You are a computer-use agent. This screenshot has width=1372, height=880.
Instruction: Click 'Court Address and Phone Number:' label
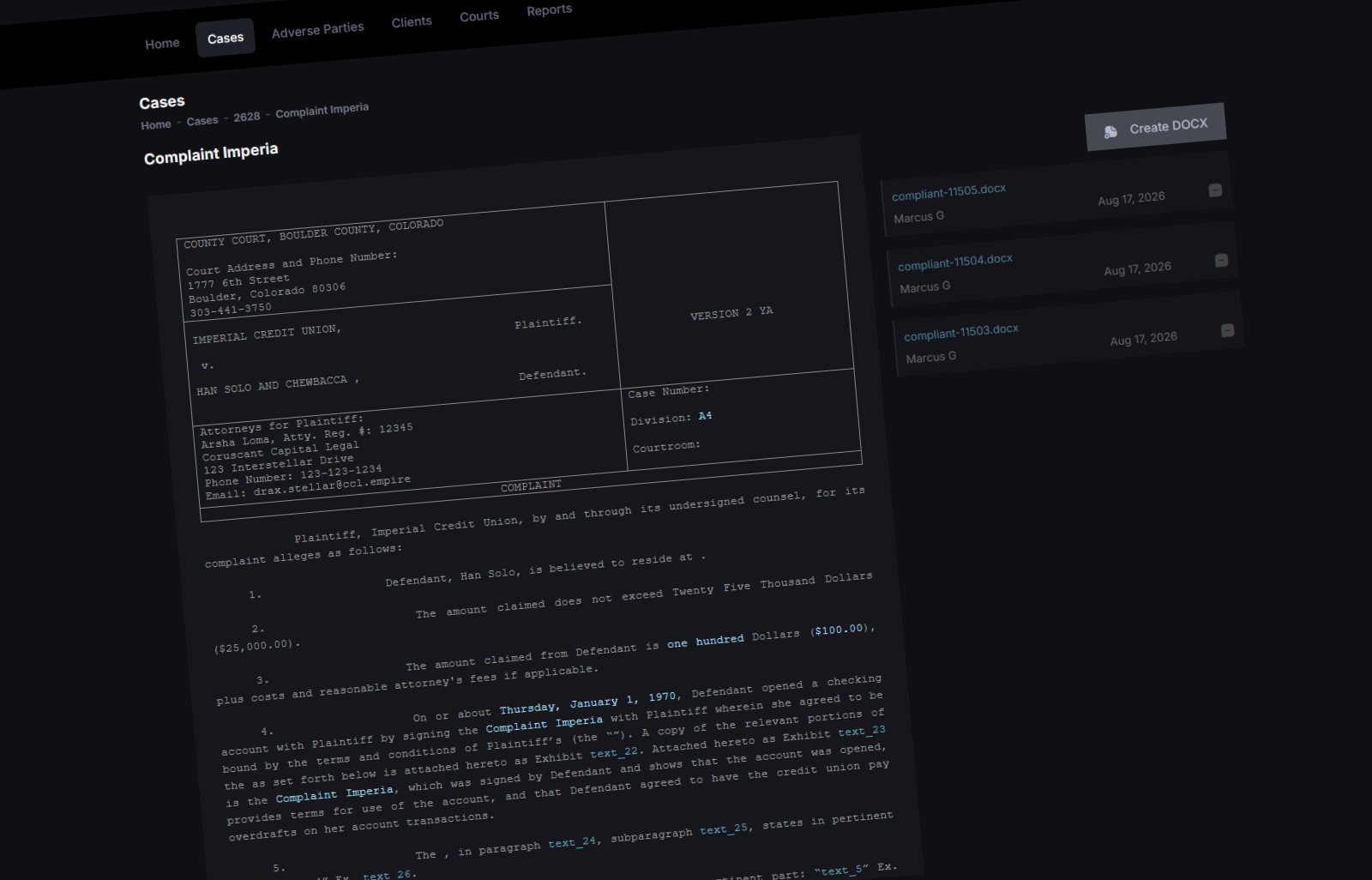[292, 263]
